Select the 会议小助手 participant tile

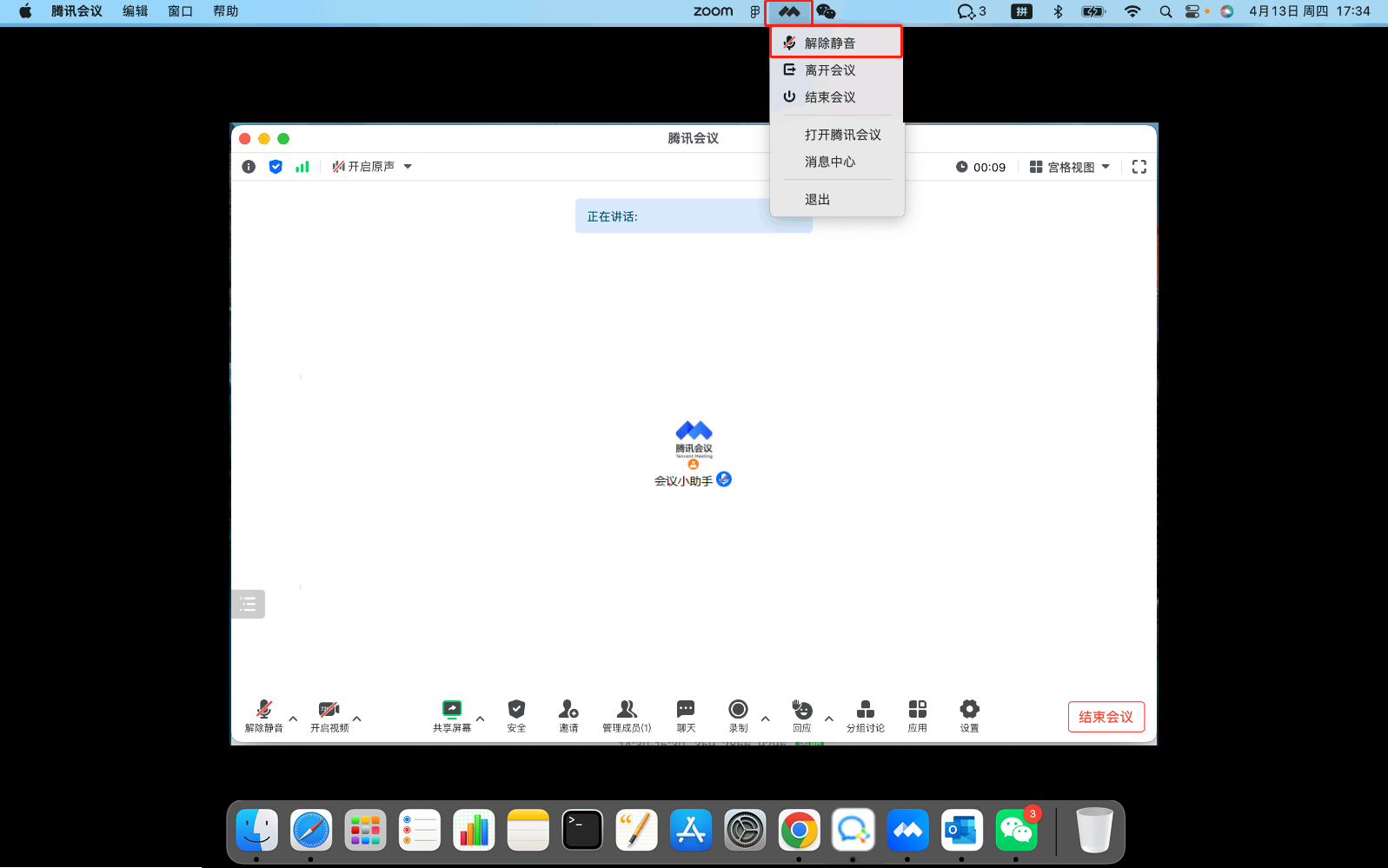694,454
